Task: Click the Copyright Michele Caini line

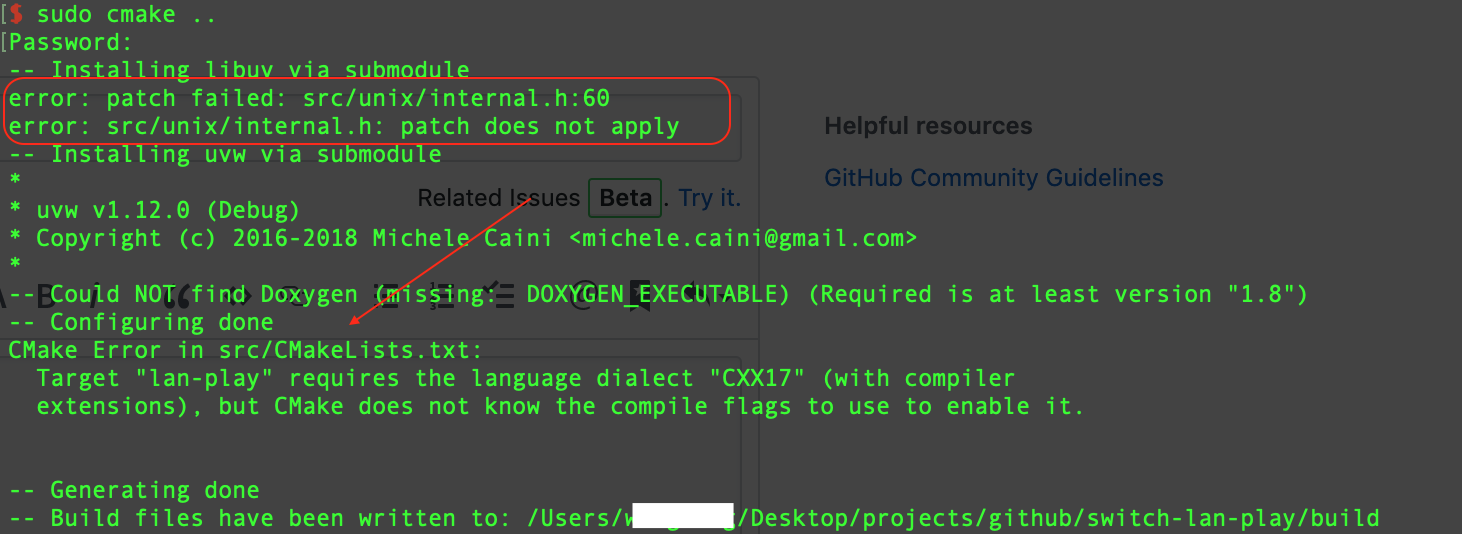Action: pyautogui.click(x=463, y=239)
